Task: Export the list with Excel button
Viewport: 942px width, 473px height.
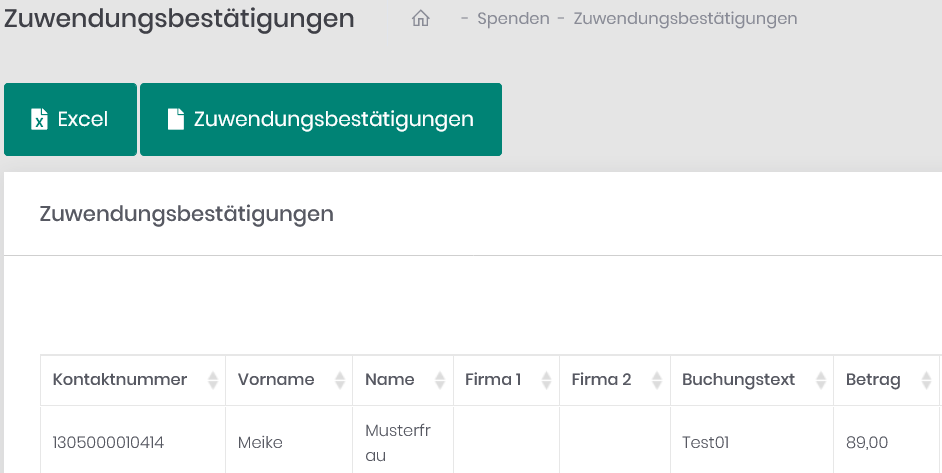Action: [70, 120]
